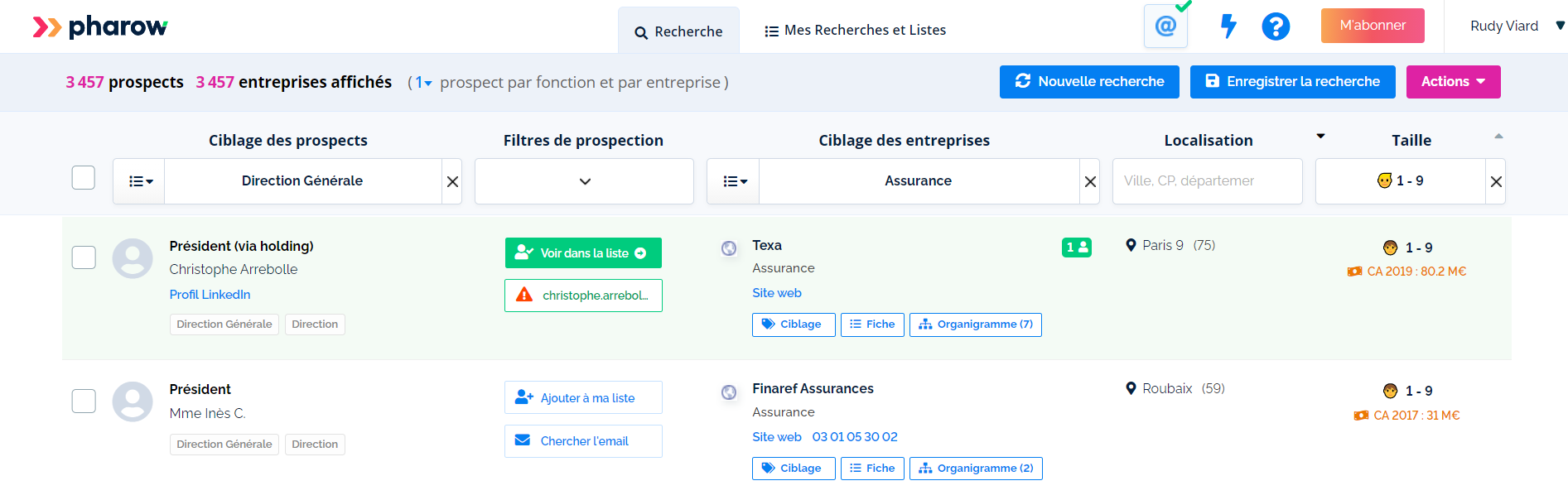Open the email @ verification icon
Screen dimensions: 1568x500
pyautogui.click(x=1165, y=26)
